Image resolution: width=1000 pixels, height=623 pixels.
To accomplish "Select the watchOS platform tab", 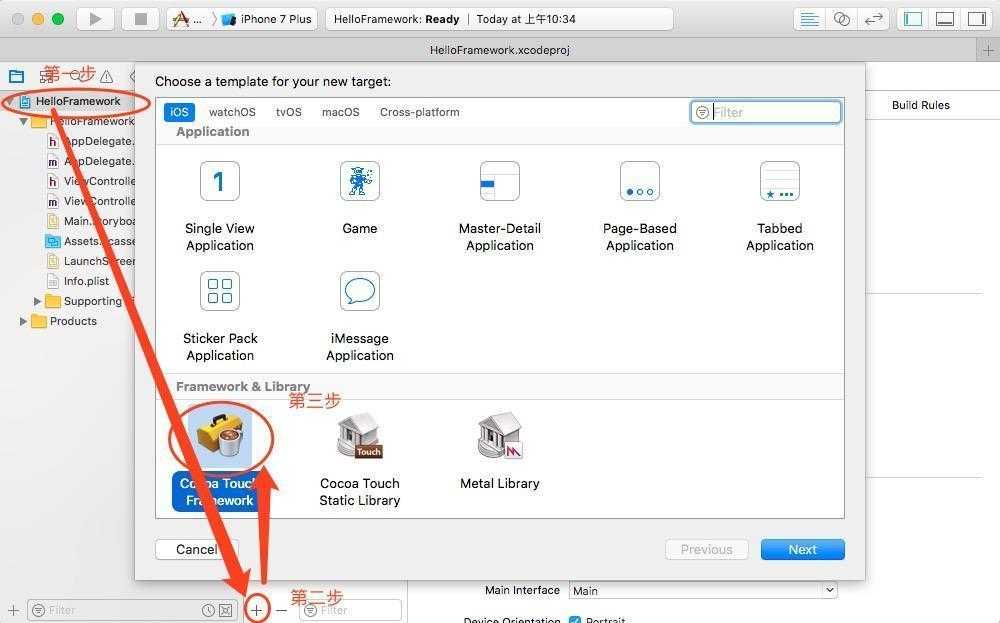I will tap(232, 112).
